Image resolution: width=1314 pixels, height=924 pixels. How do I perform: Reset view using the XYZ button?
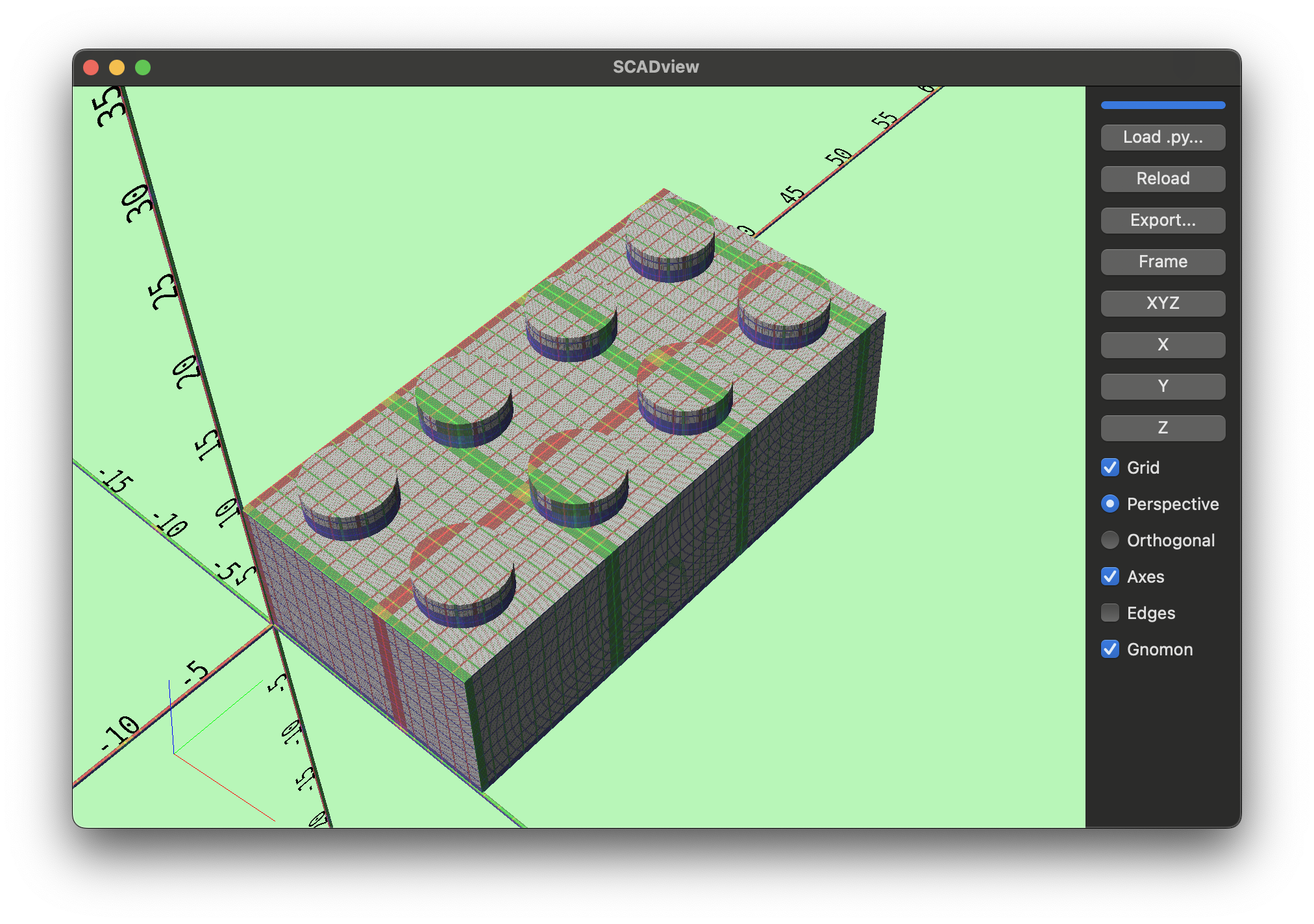pyautogui.click(x=1162, y=303)
